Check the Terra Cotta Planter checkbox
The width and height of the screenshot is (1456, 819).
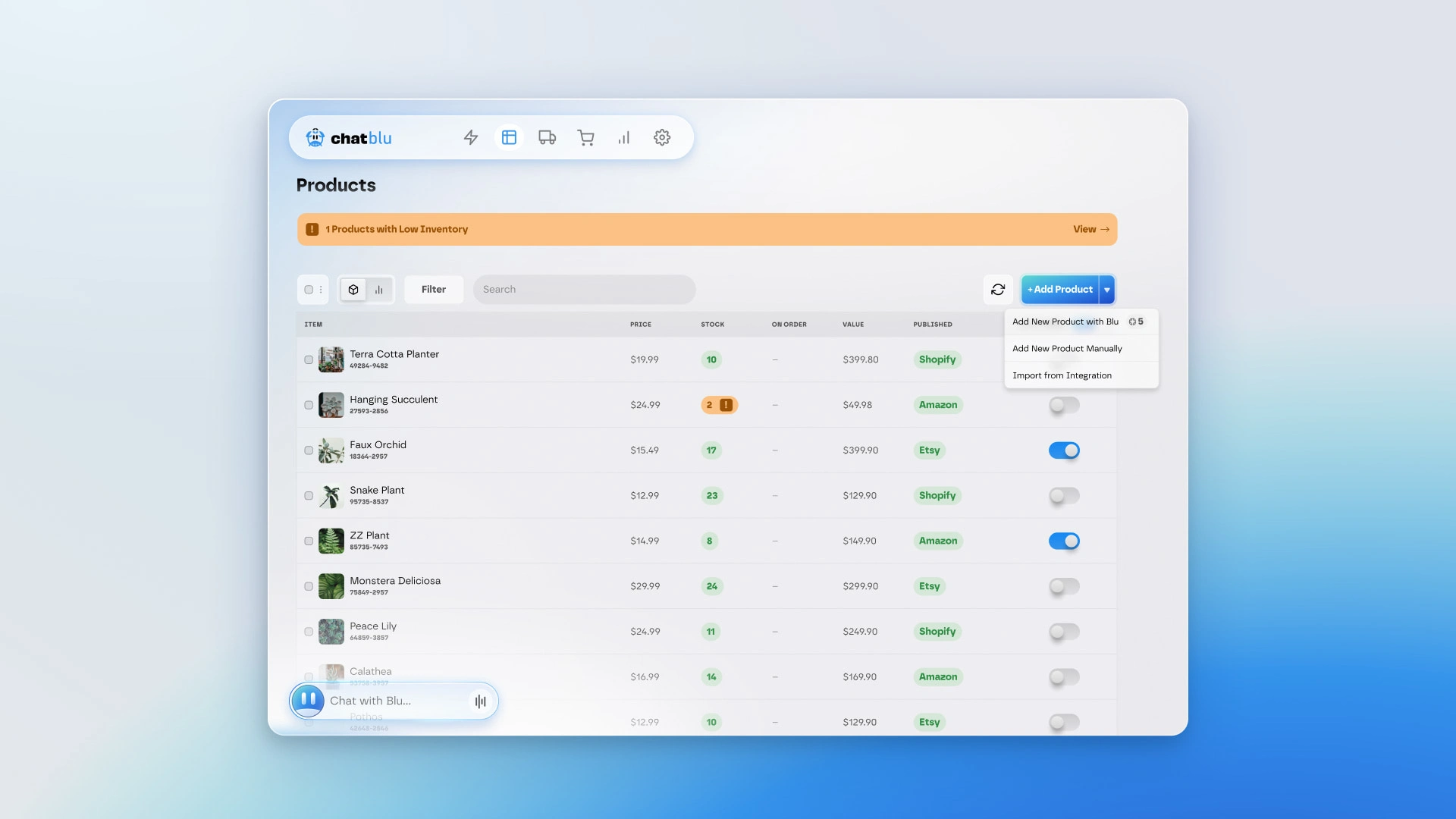coord(309,360)
